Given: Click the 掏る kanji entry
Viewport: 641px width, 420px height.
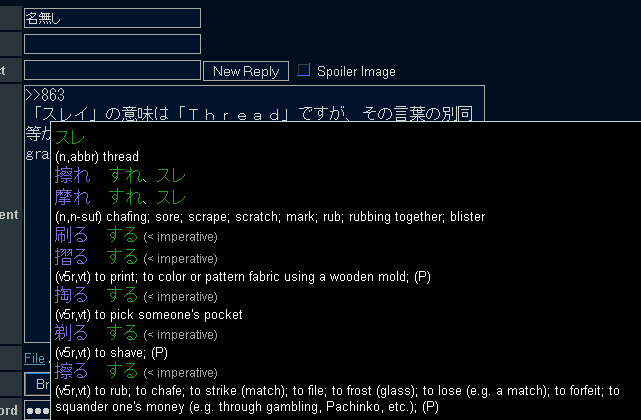Looking at the screenshot, I should click(72, 295).
